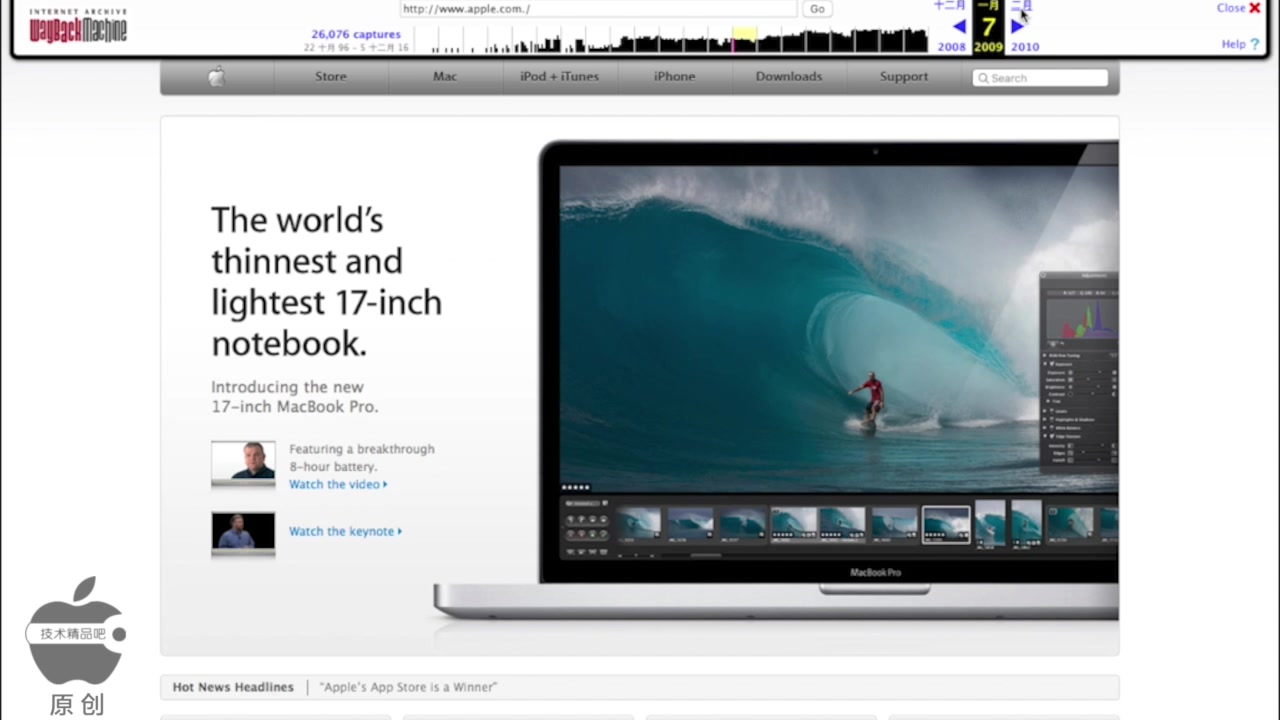Click the Help question mark link

1240,44
